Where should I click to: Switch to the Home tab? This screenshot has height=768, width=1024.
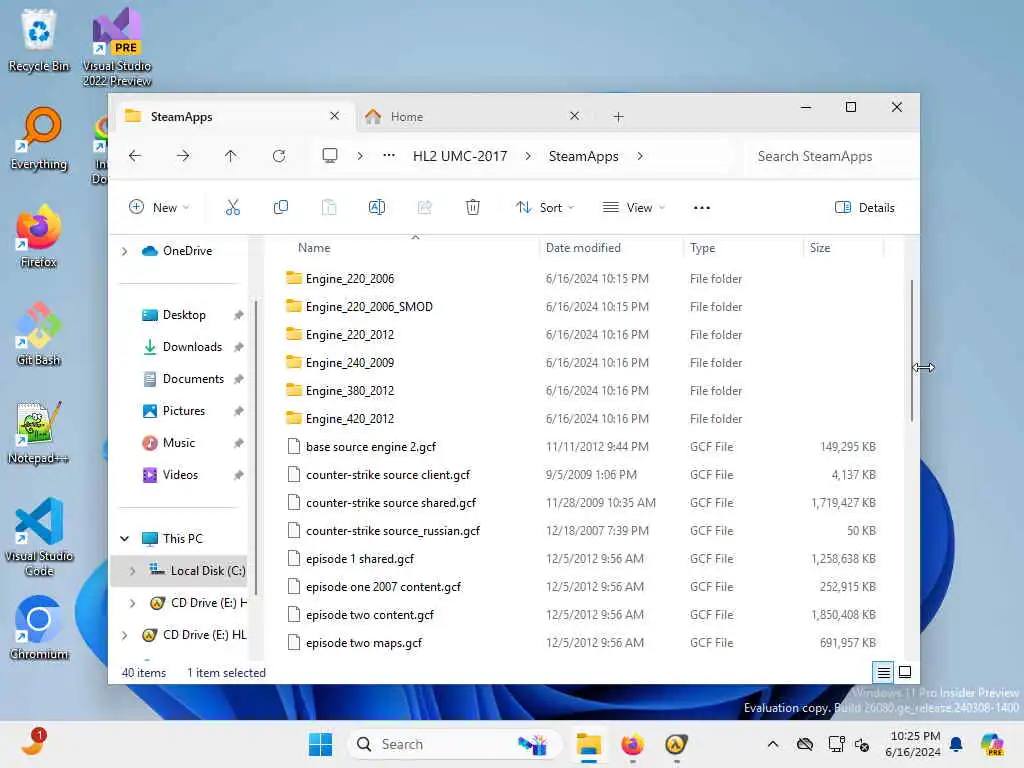point(475,117)
